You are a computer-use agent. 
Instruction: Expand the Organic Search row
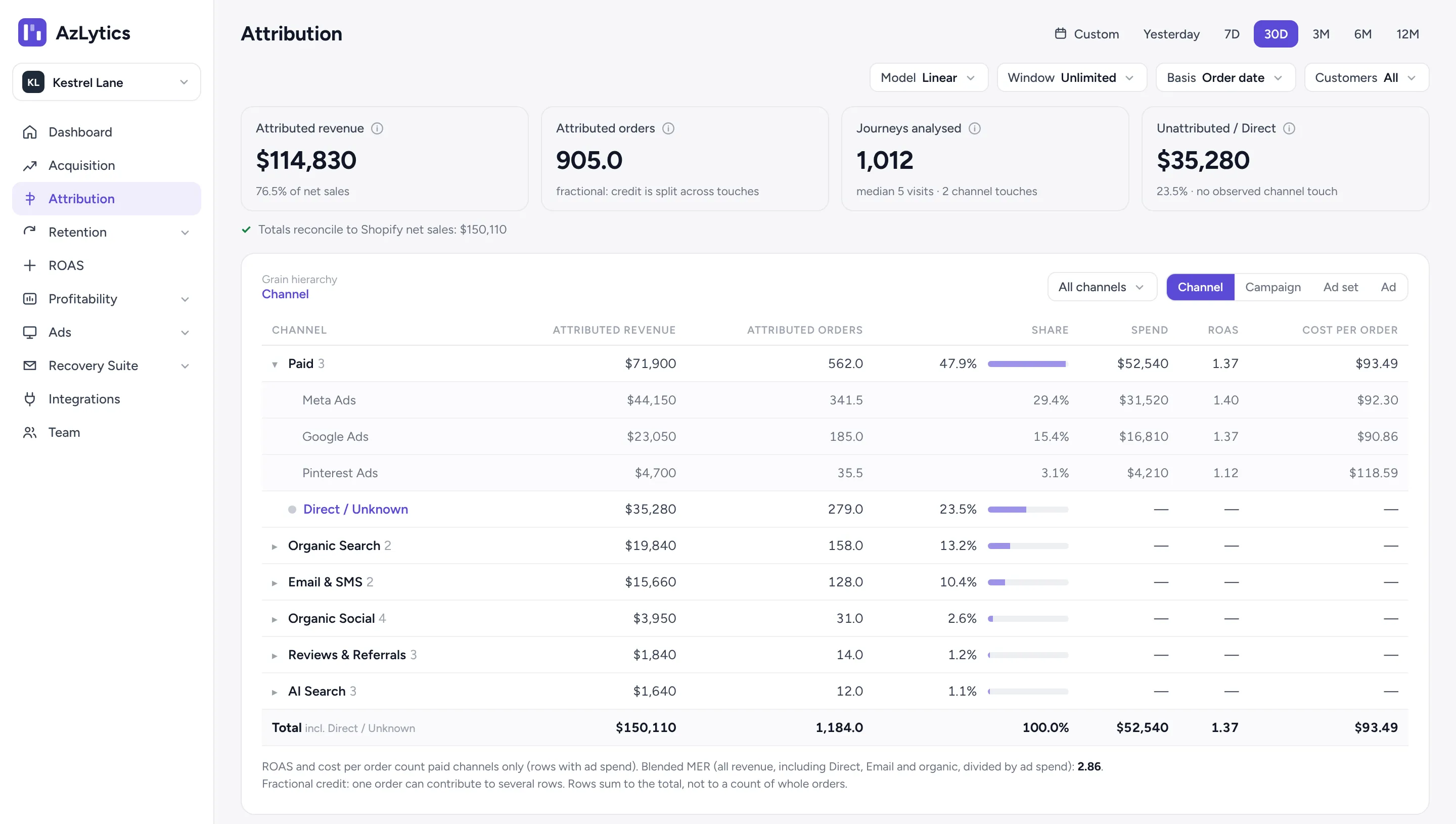point(275,546)
